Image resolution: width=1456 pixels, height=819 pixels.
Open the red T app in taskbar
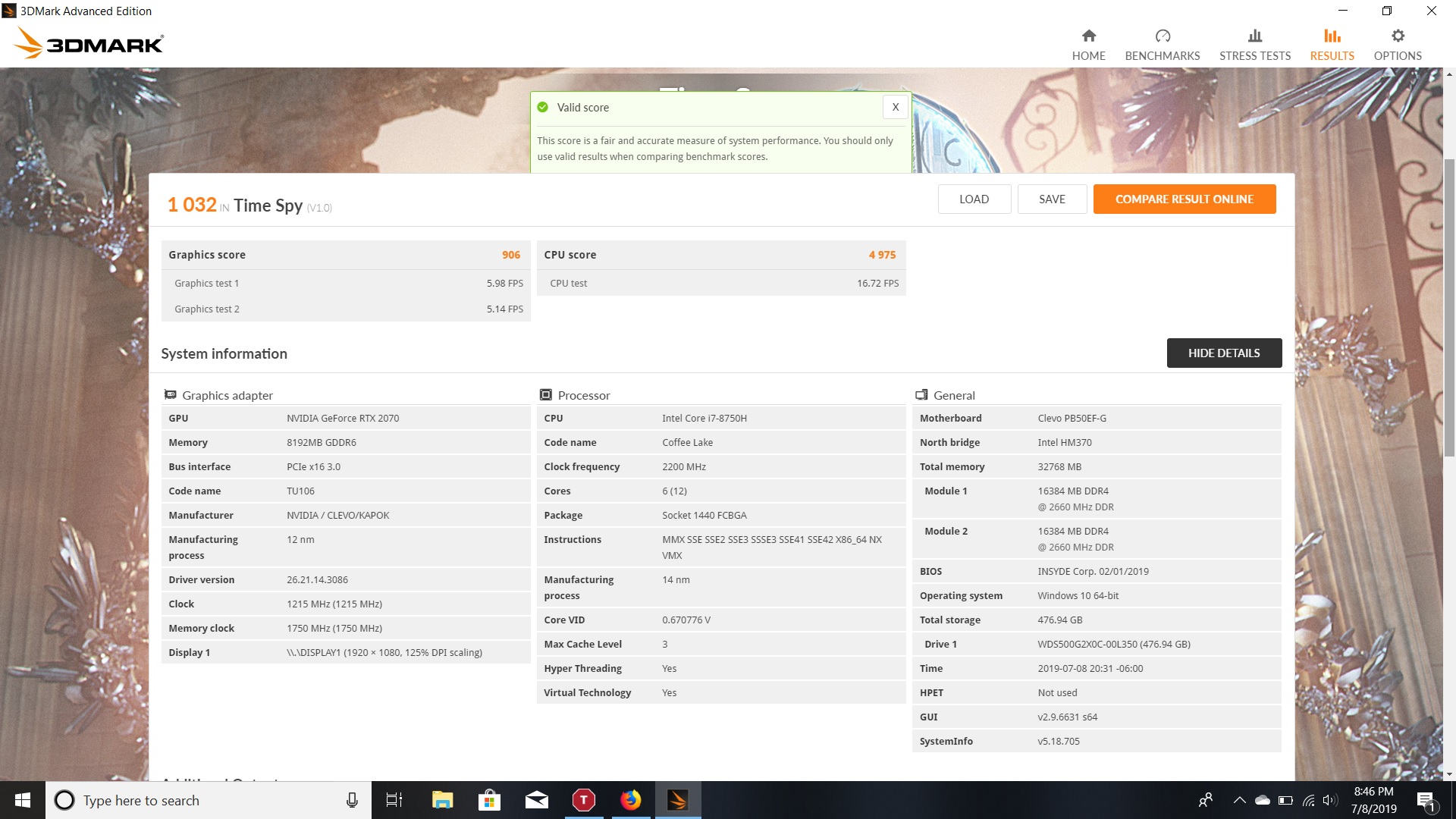pos(583,800)
